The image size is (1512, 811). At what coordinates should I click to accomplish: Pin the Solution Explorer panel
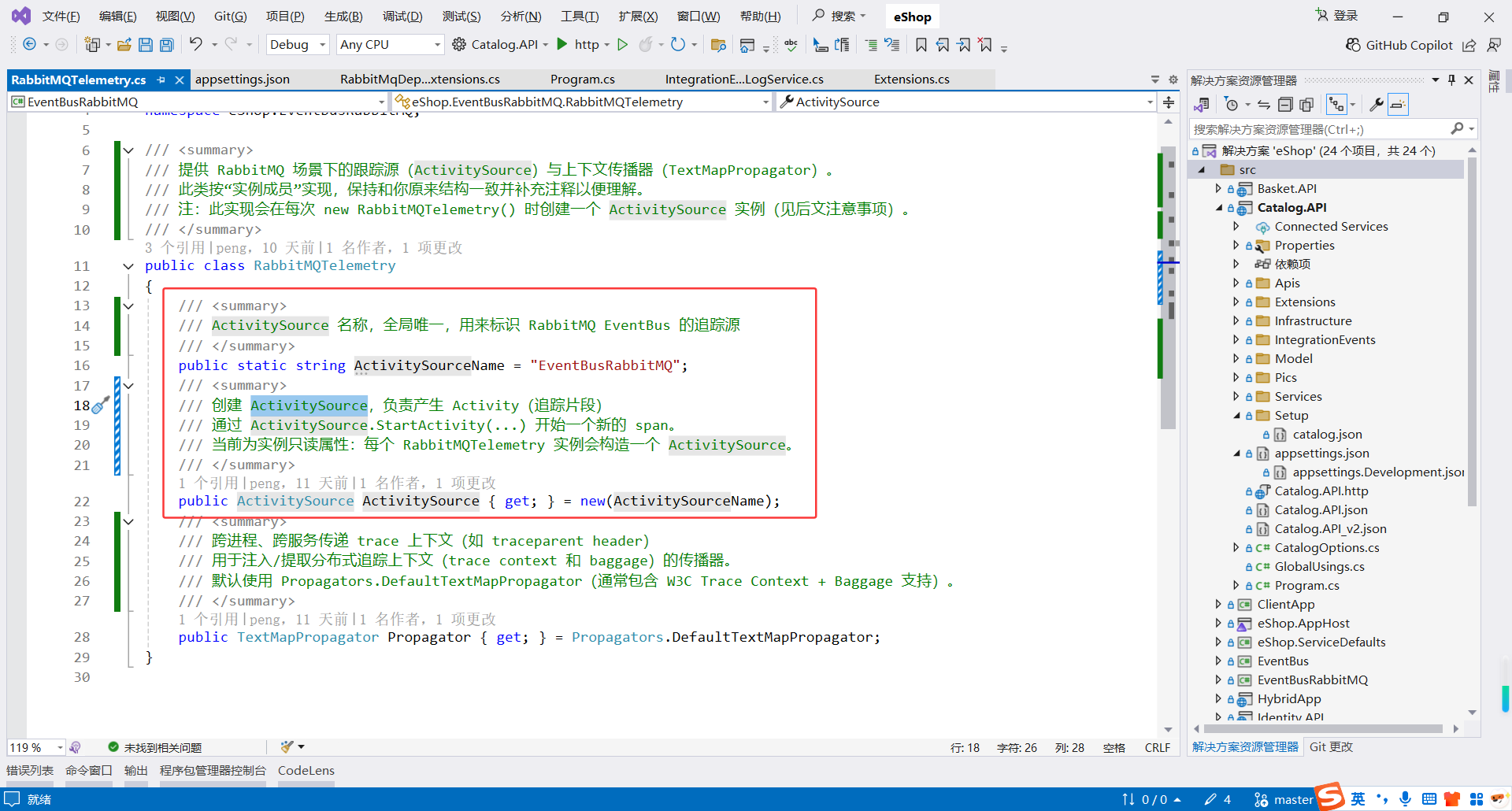click(1451, 80)
